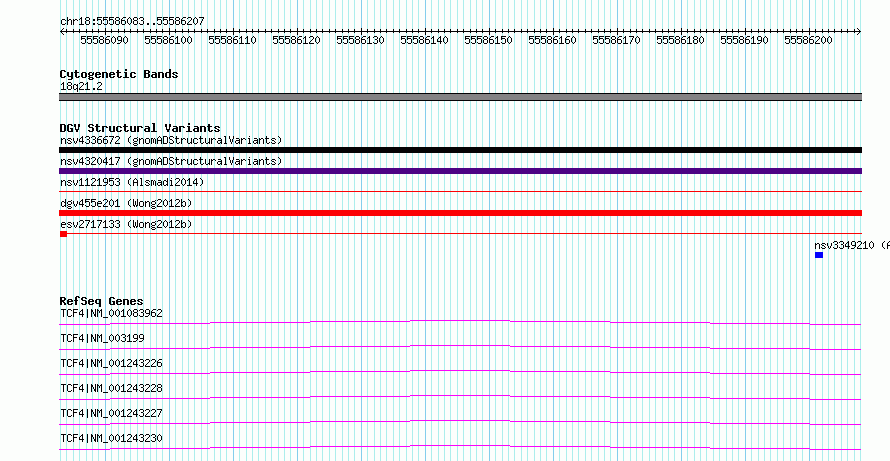
Task: Open the DGV Structural Variants track heading
Action: (140, 128)
